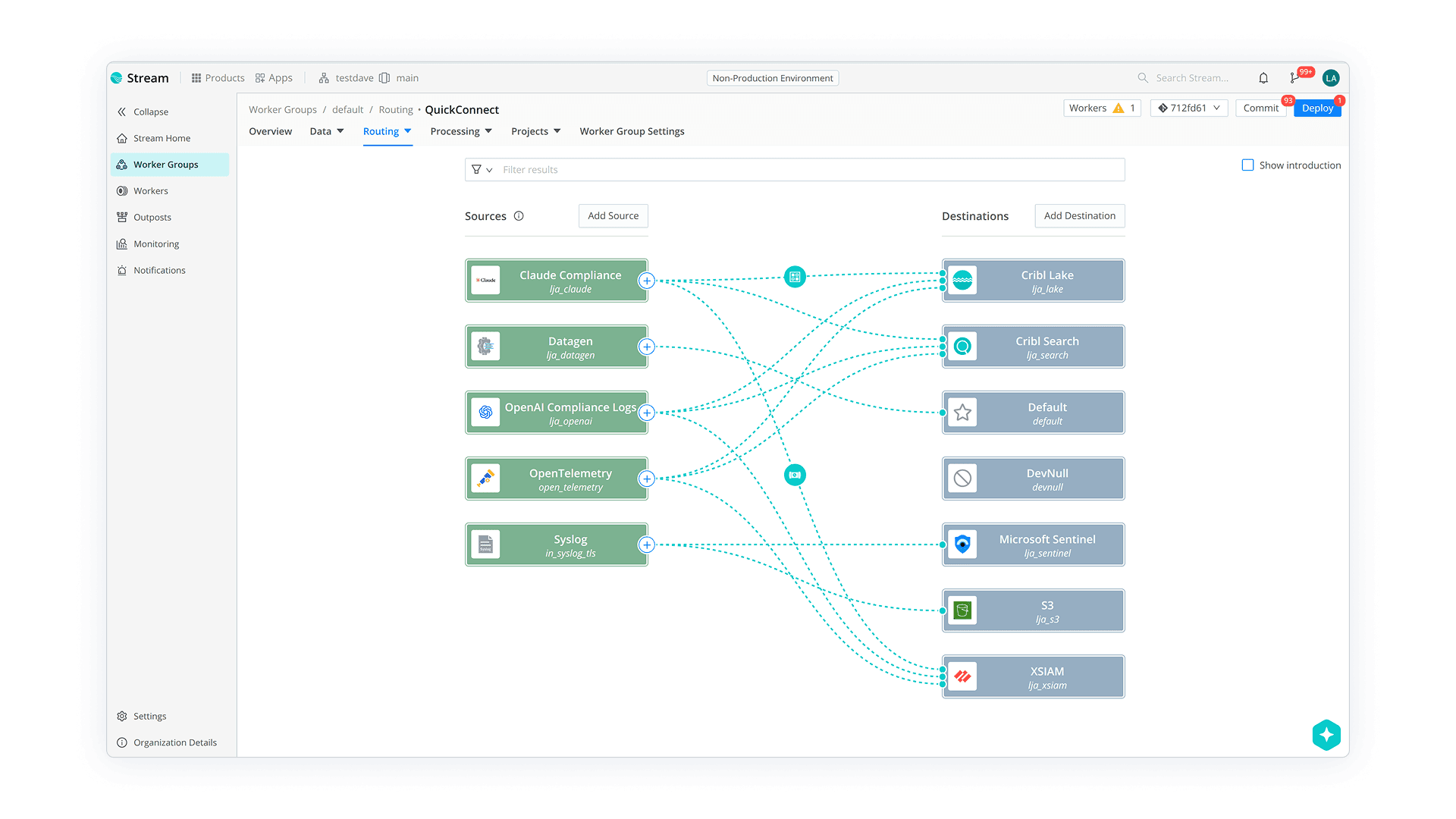
Task: Click the plus connector on OpenTelemetry
Action: pyautogui.click(x=647, y=479)
